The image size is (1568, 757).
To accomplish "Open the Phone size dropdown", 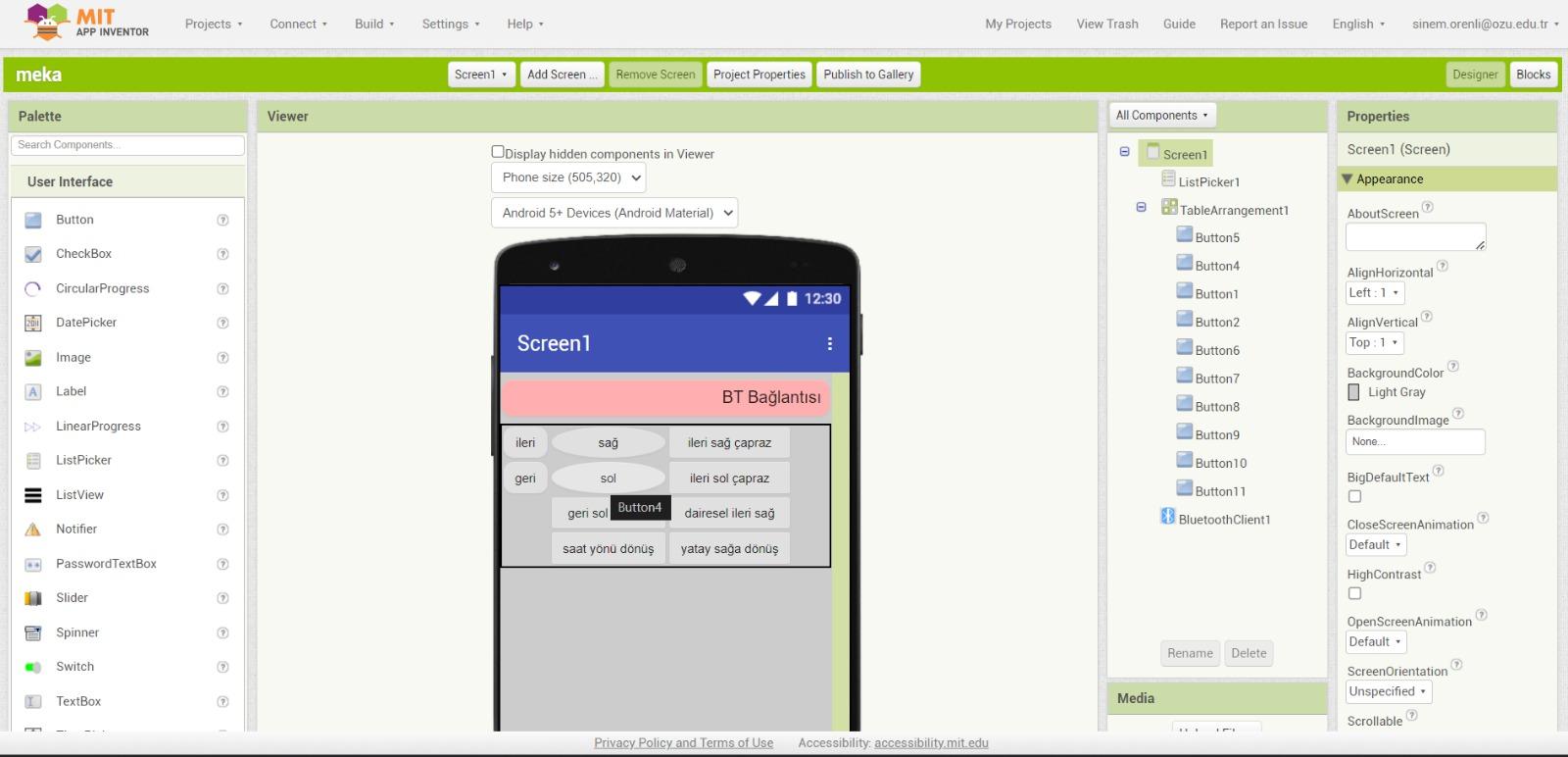I will click(x=568, y=177).
